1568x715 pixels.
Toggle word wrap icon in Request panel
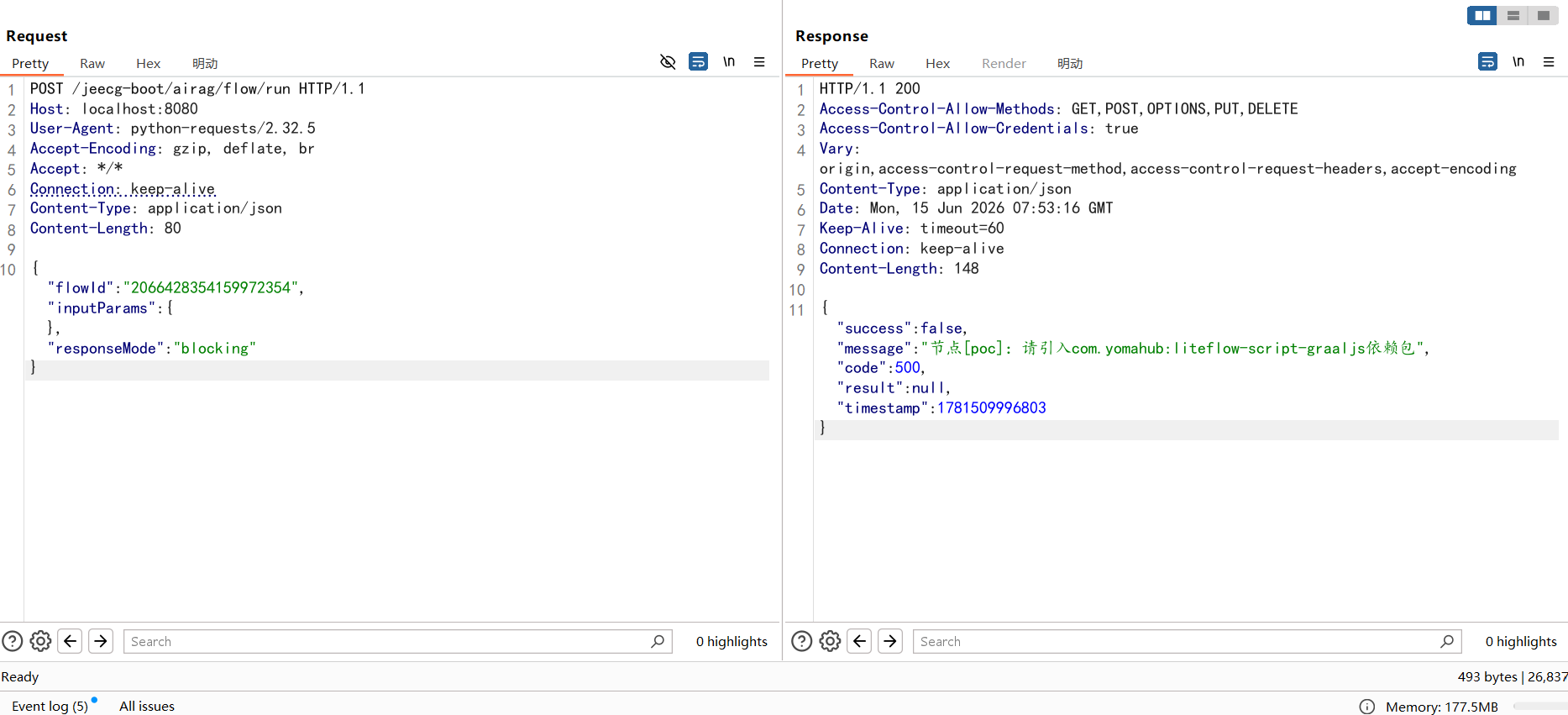698,61
